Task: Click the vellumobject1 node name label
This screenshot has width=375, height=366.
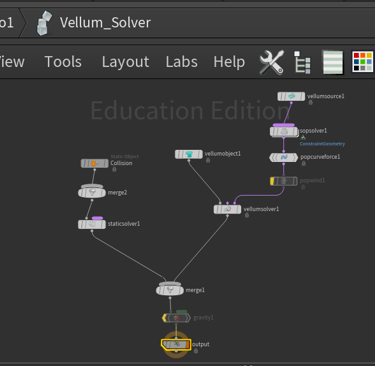Action: click(223, 154)
